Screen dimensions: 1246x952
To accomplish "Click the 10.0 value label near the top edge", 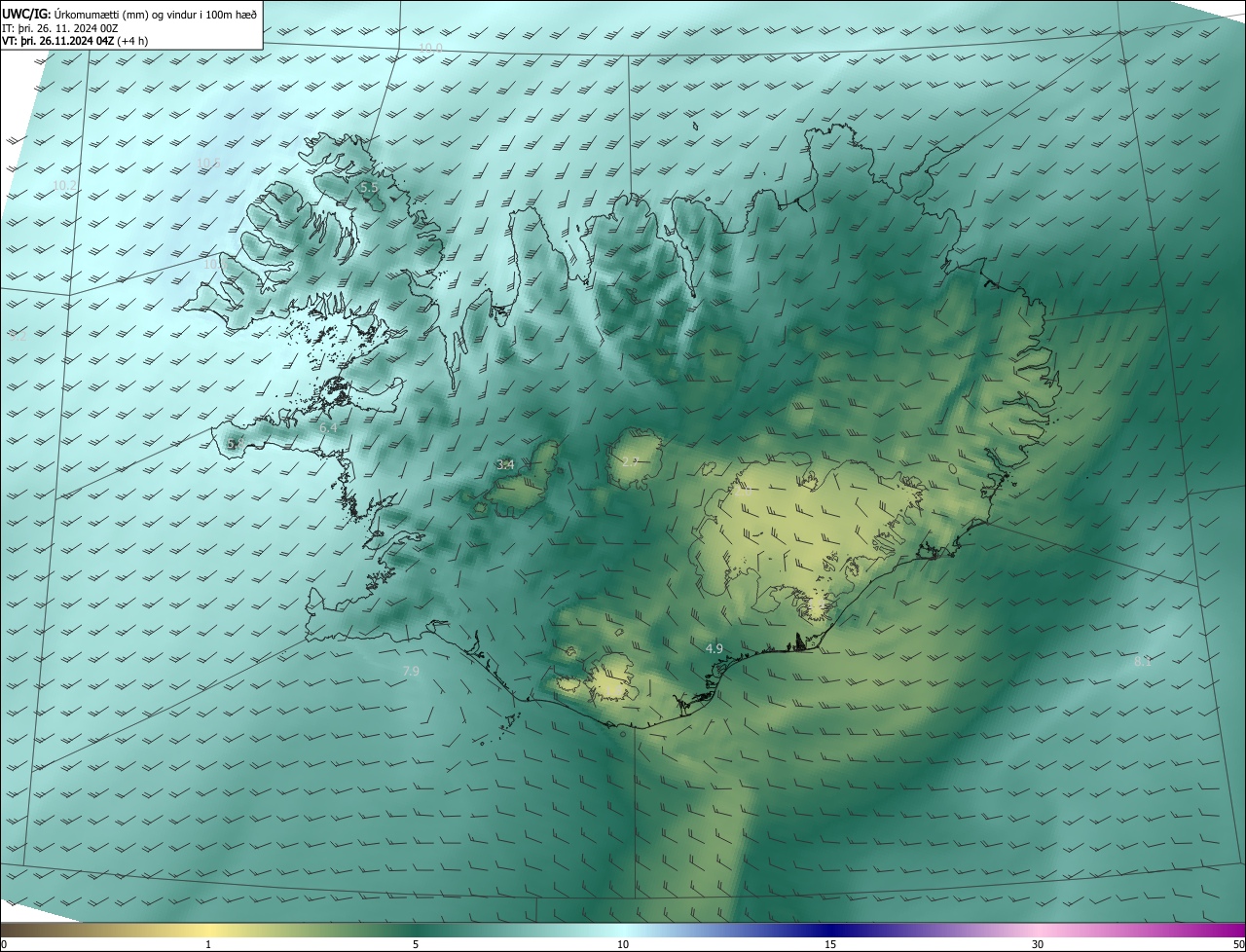I will pyautogui.click(x=430, y=48).
